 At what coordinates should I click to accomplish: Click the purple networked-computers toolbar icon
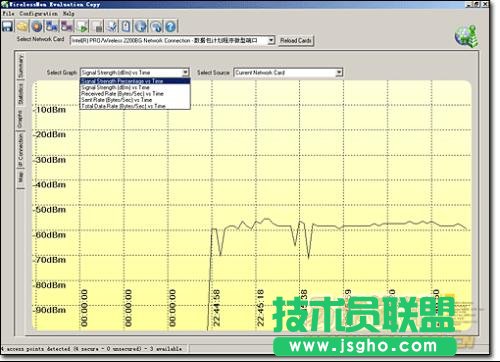pyautogui.click(x=67, y=26)
